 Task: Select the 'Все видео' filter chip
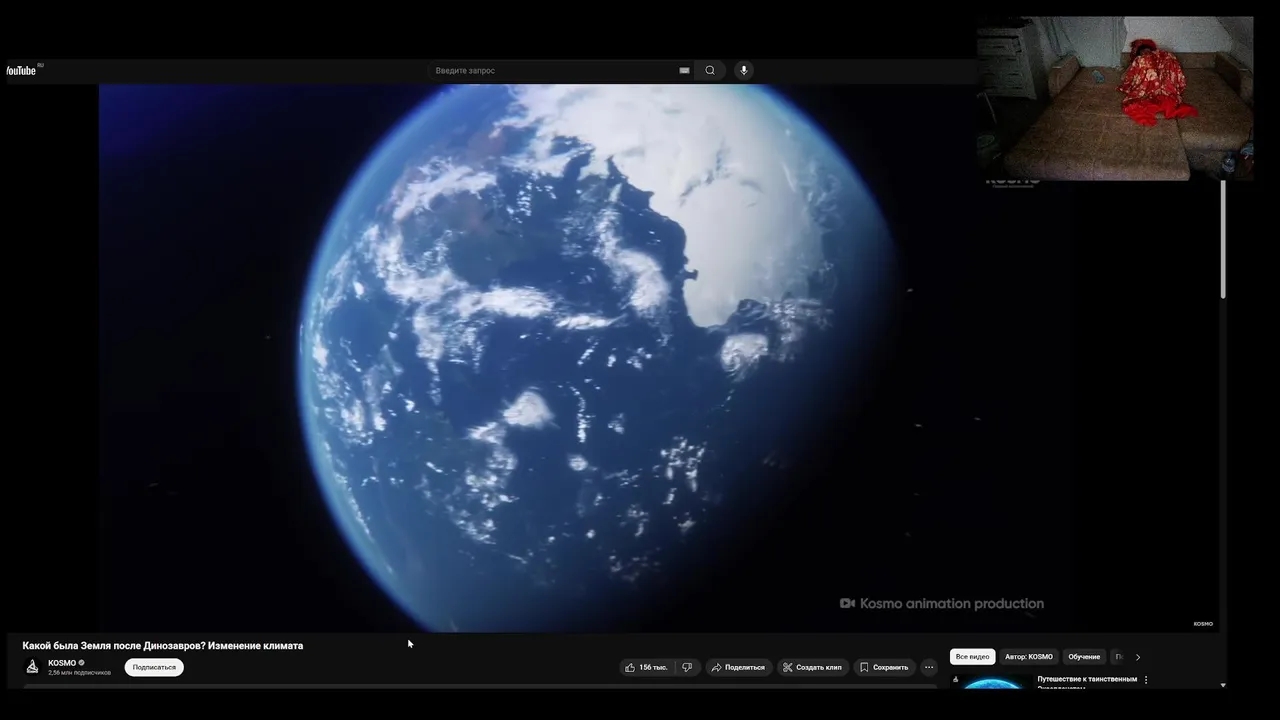coord(972,657)
